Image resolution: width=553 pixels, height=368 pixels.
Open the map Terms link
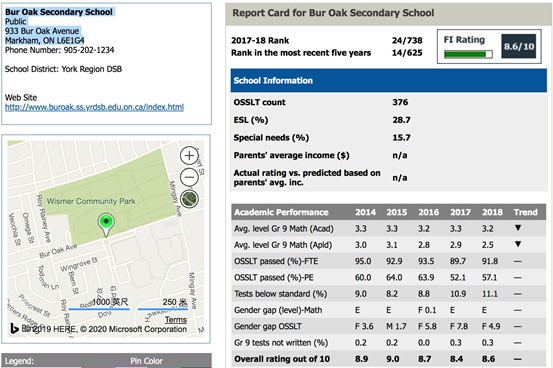click(176, 320)
